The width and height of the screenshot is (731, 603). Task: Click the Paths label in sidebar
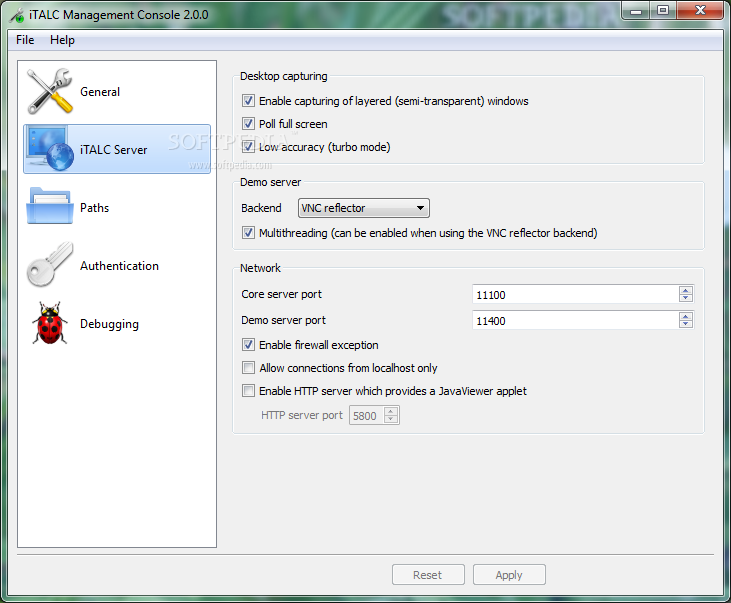click(x=94, y=208)
